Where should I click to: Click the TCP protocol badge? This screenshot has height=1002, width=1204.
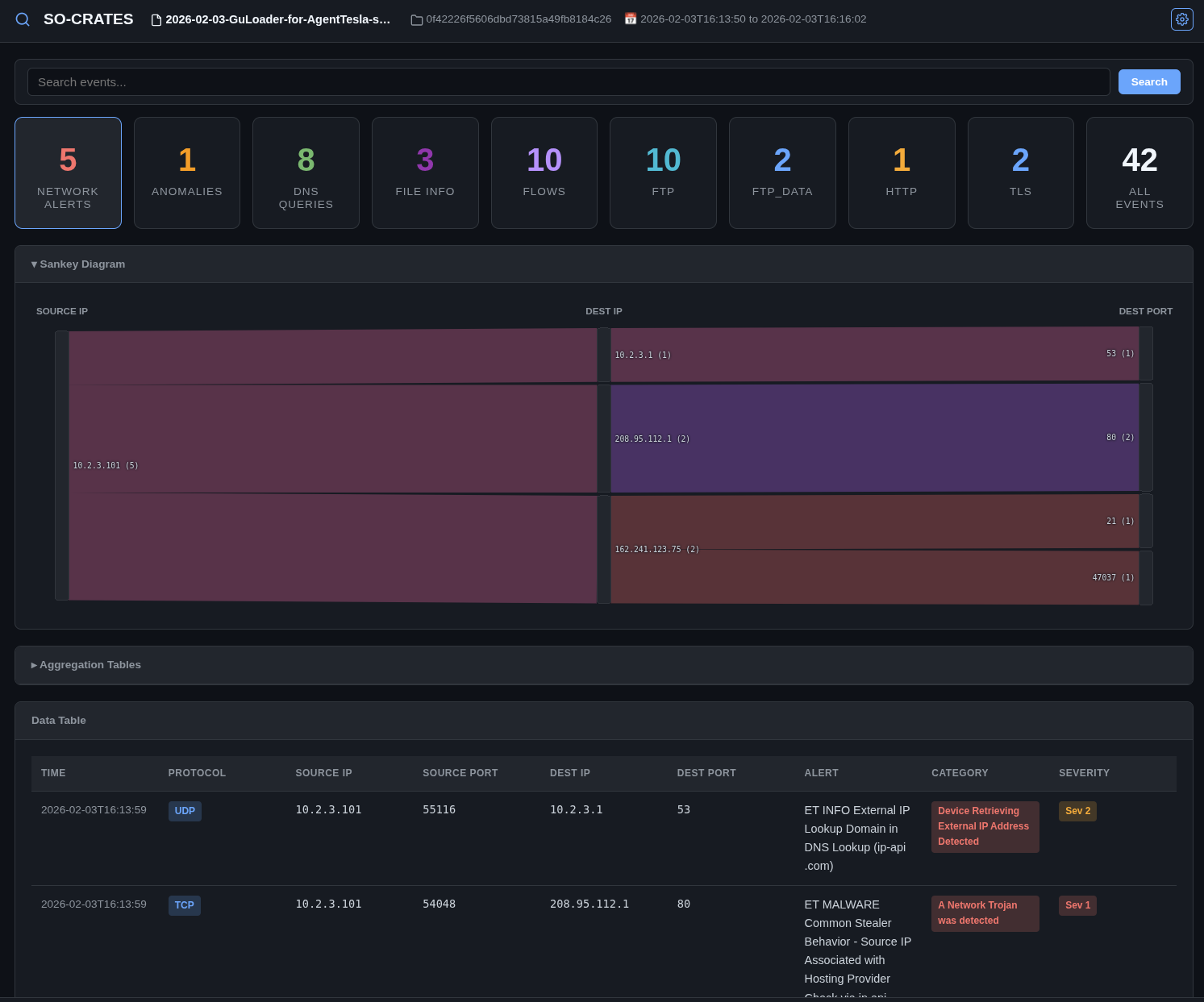point(184,905)
